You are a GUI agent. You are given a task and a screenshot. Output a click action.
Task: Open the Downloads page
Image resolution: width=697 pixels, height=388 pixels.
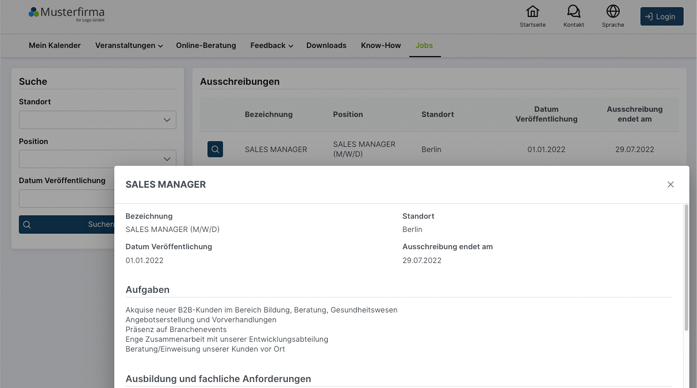pyautogui.click(x=326, y=45)
